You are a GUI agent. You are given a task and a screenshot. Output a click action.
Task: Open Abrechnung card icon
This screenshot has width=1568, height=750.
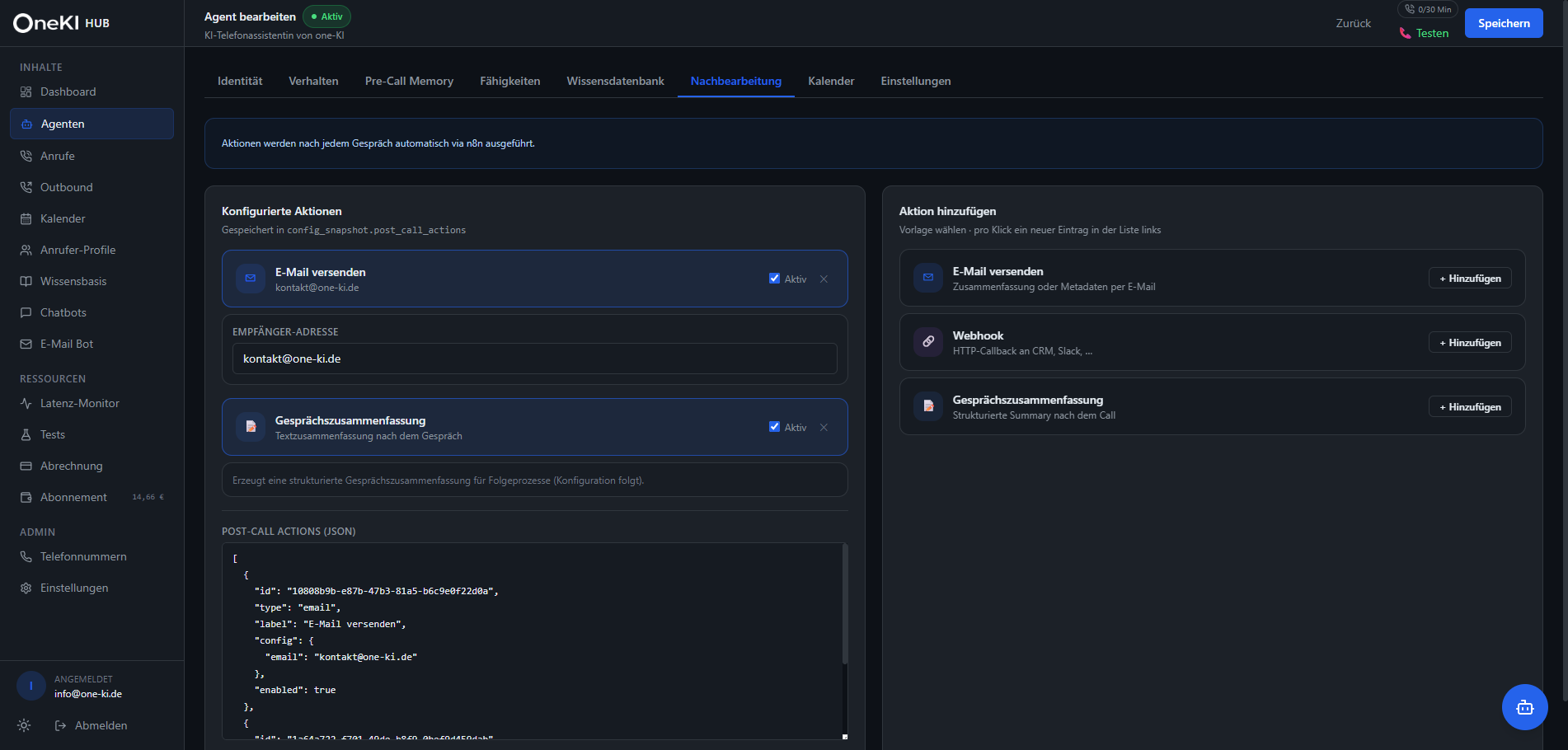pos(26,466)
